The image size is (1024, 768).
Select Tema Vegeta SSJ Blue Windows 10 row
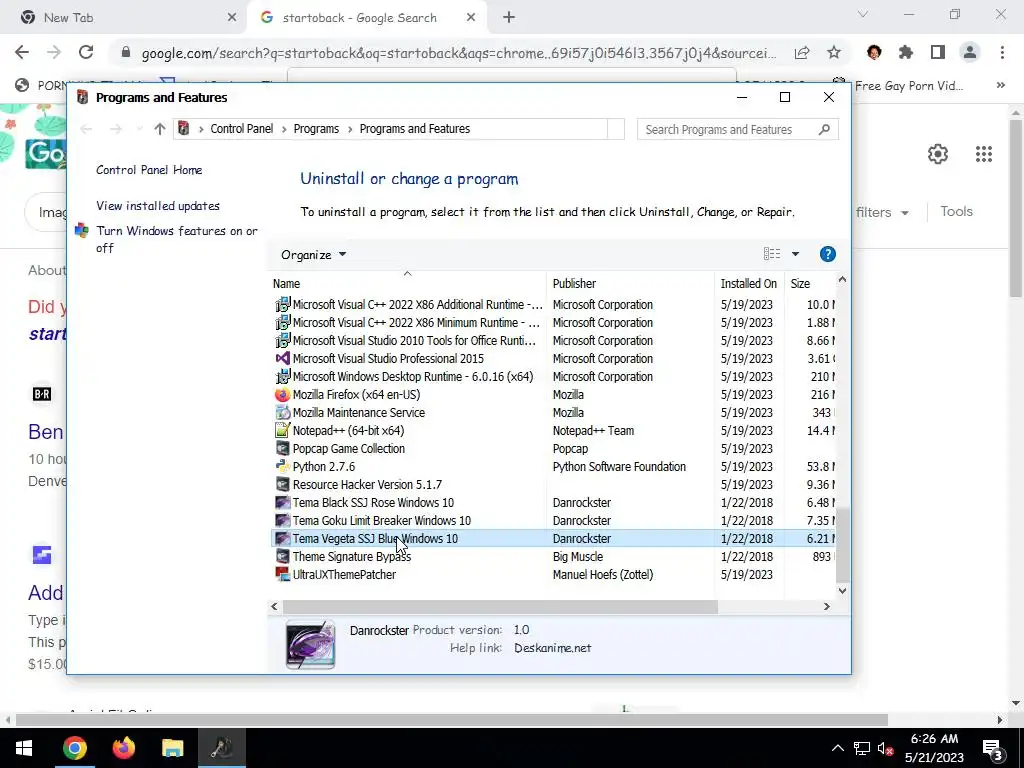click(x=552, y=539)
